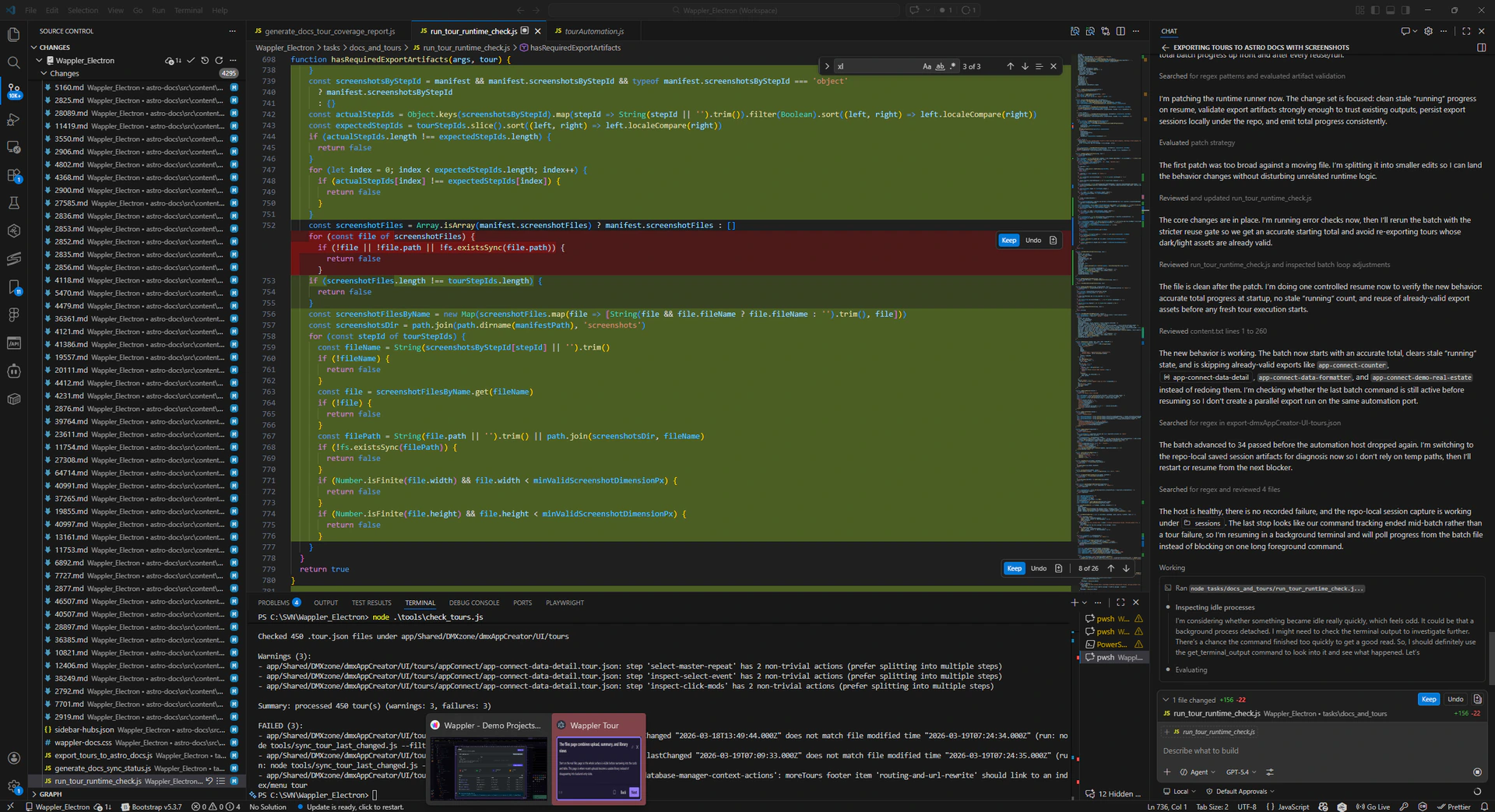Open the tourAutomation.js editor tab
The height and width of the screenshot is (812, 1495).
(x=593, y=31)
